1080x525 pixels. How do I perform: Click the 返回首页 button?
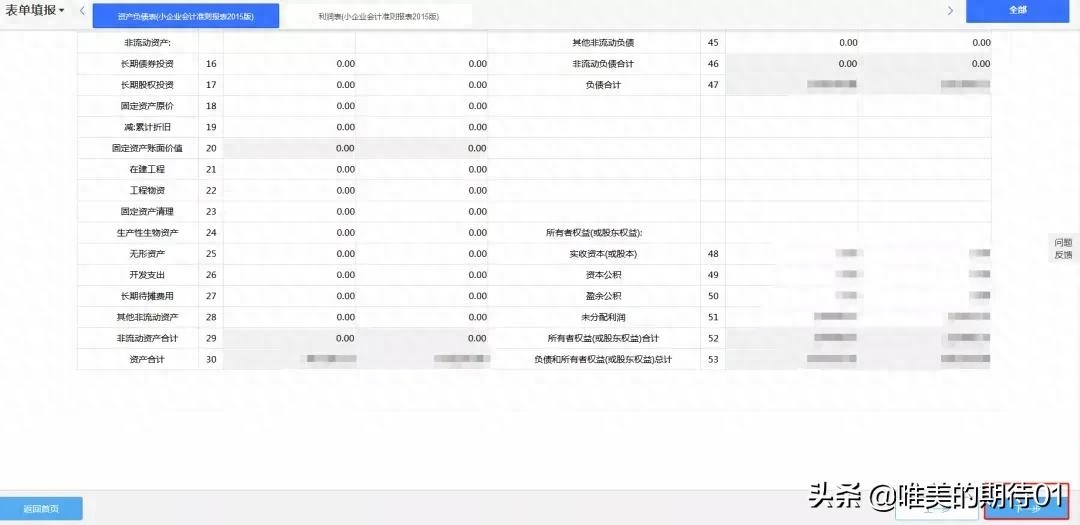41,509
